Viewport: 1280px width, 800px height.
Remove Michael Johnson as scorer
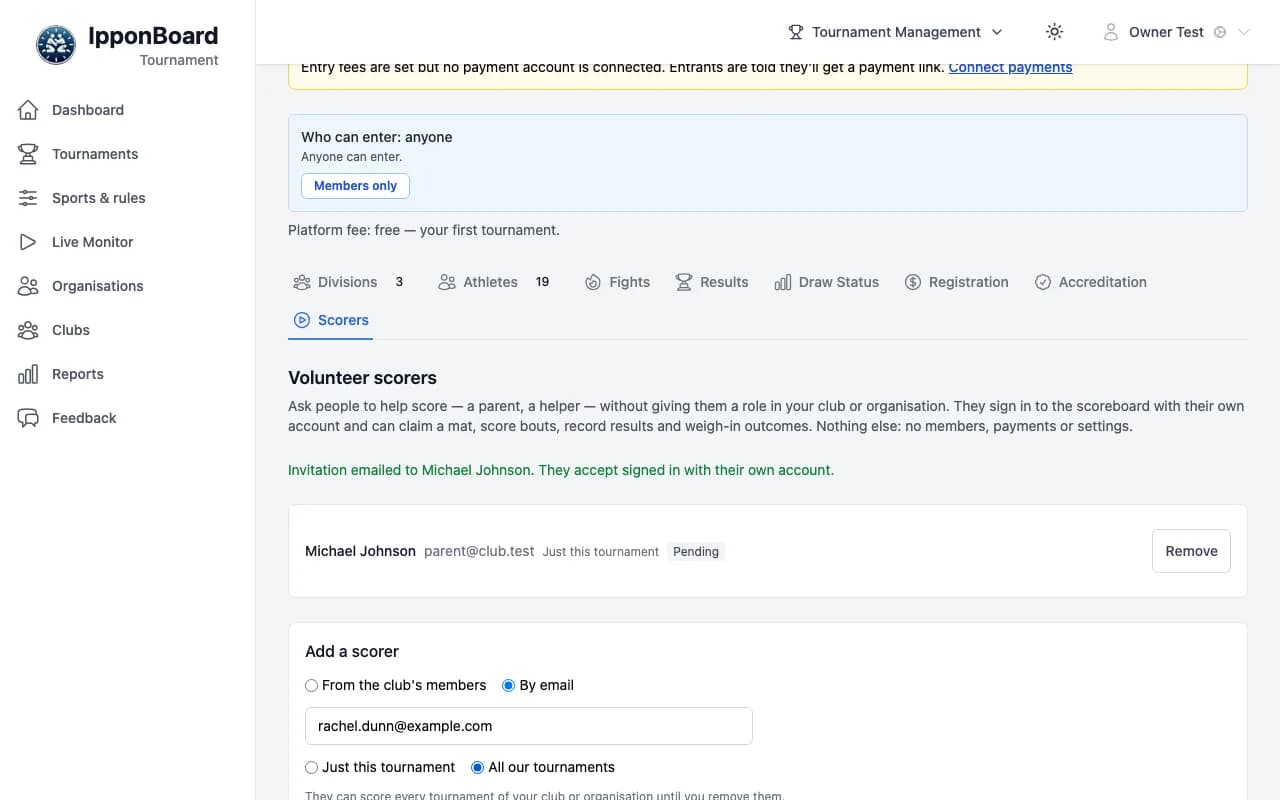pos(1191,551)
